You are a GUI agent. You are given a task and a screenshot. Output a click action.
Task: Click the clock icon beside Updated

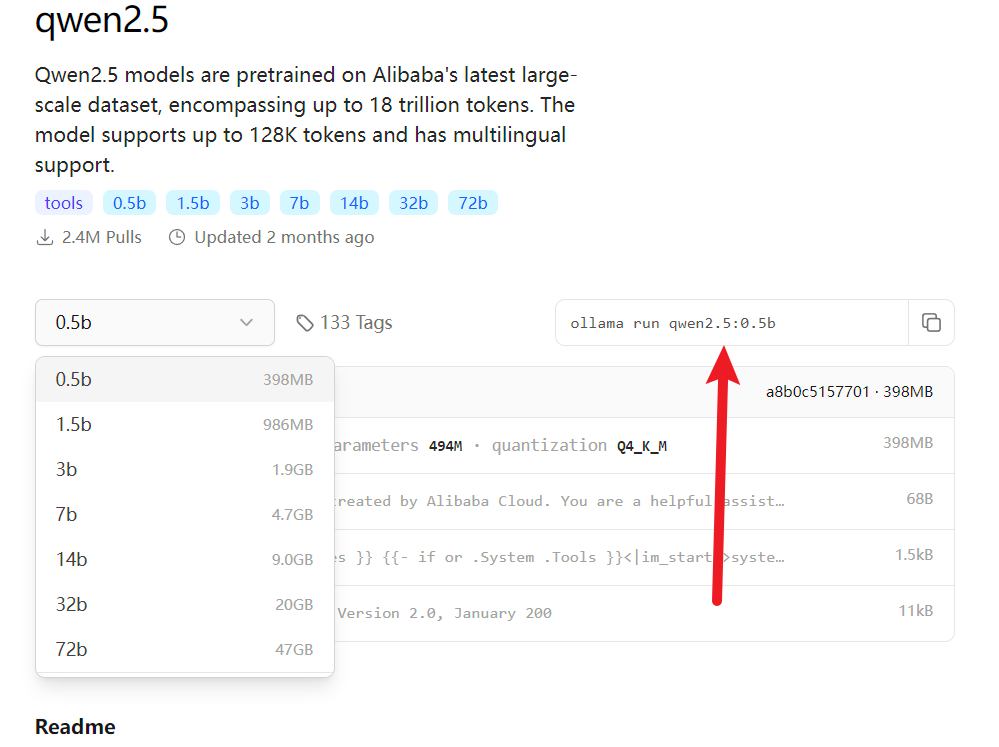pyautogui.click(x=176, y=238)
